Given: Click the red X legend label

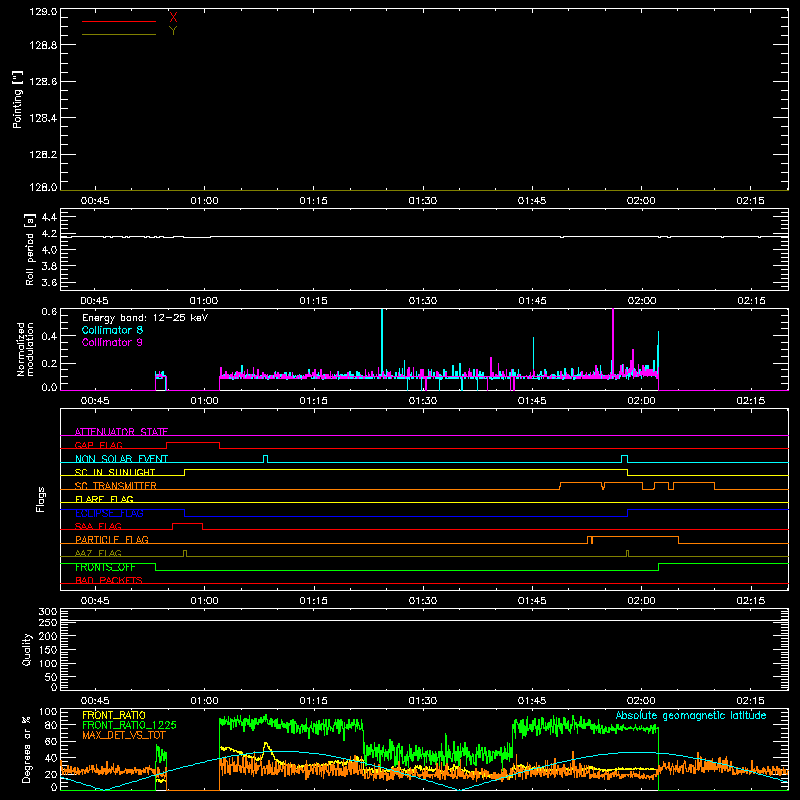Looking at the screenshot, I should point(173,18).
